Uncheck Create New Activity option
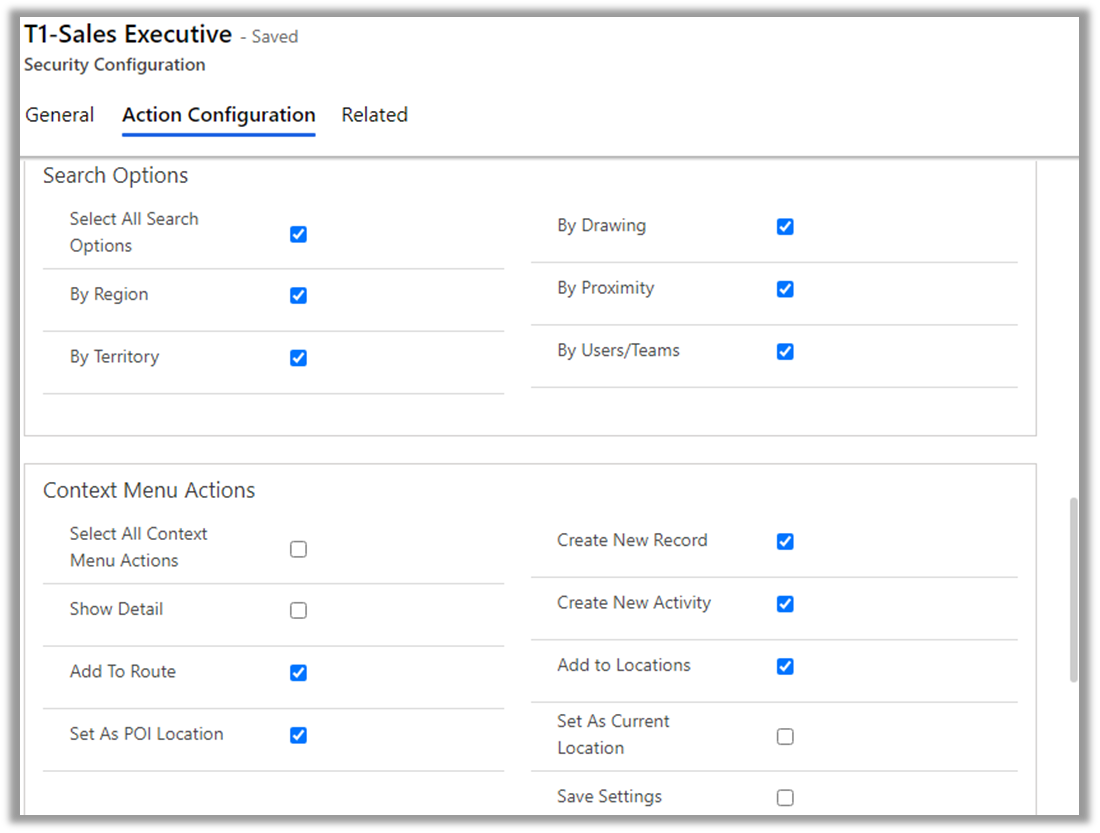The width and height of the screenshot is (1100, 833). click(785, 604)
